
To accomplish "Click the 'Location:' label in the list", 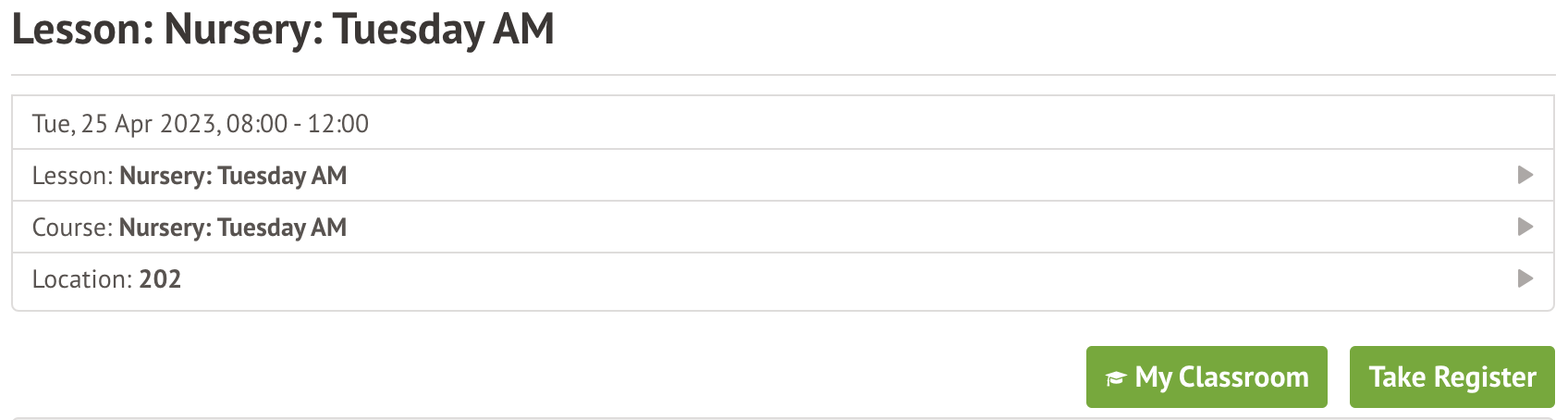I will [x=82, y=279].
